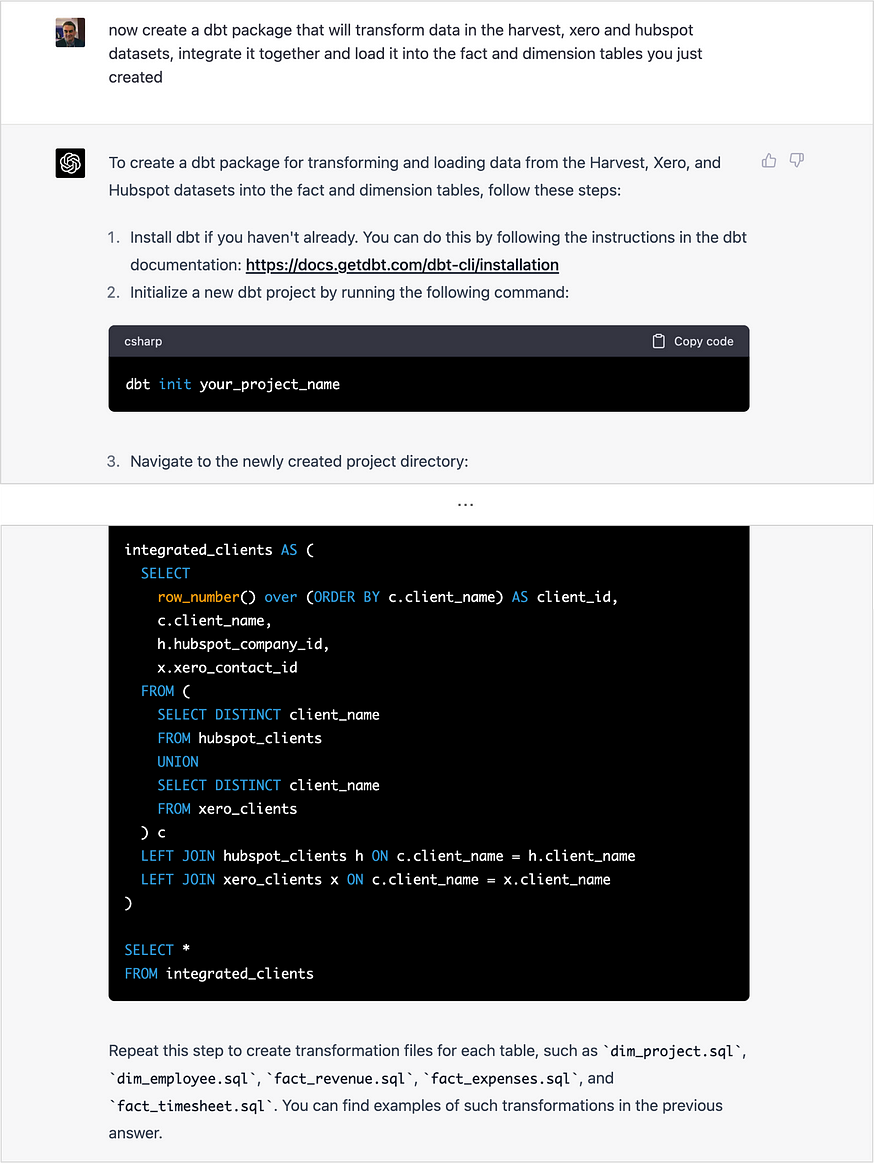Click the dbt init your_project_name command

[233, 384]
